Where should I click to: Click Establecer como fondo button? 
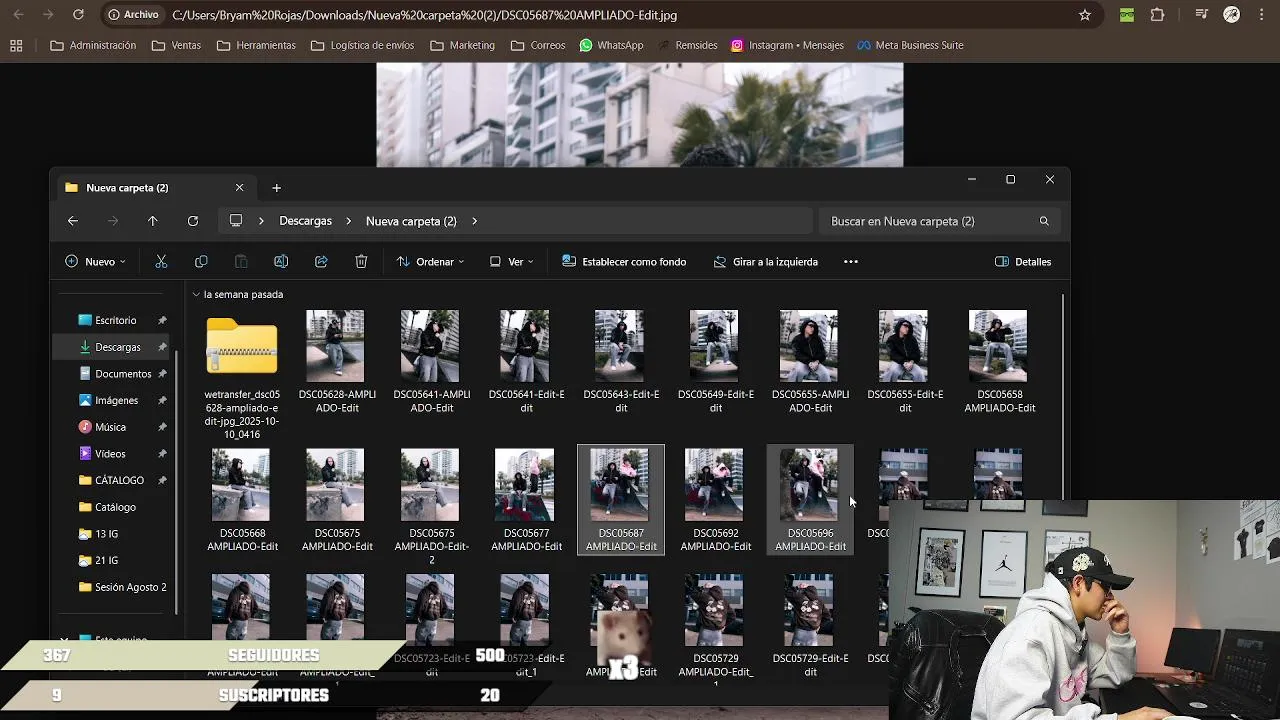(x=624, y=262)
